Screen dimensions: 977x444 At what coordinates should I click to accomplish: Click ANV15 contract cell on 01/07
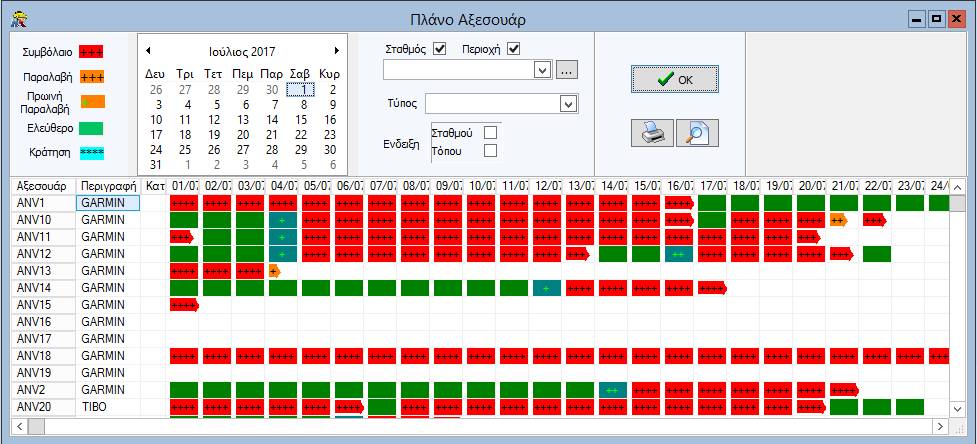(184, 305)
